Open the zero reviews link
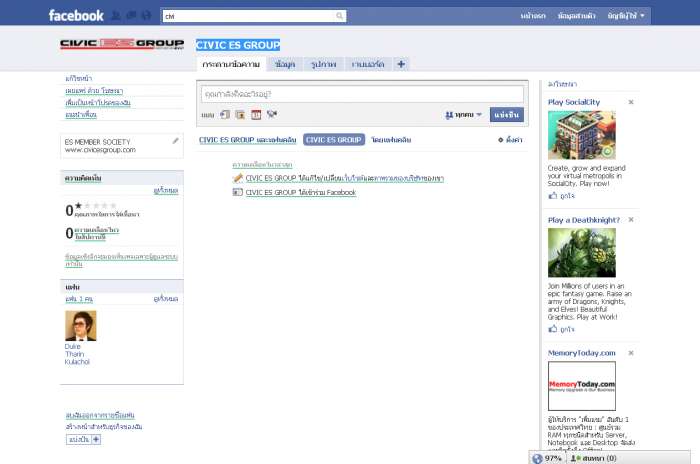Image resolution: width=700 pixels, height=464 pixels. [97, 234]
